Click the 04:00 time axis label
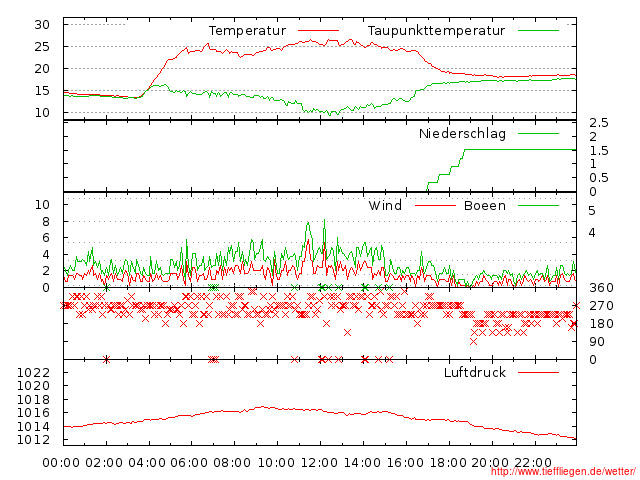The image size is (640, 480). coord(147,462)
